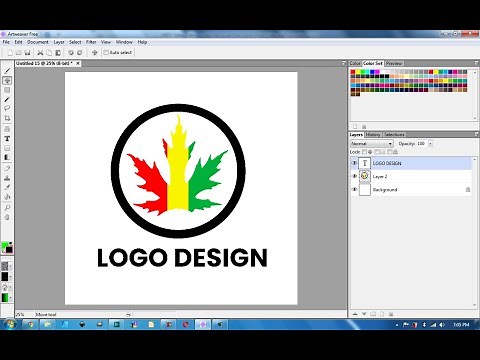Click the delete color icon below color set
This screenshot has height=360, width=480.
tap(364, 127)
